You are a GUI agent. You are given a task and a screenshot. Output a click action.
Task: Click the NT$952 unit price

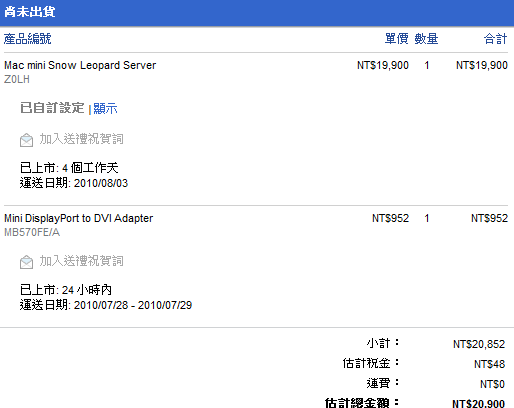pos(390,218)
